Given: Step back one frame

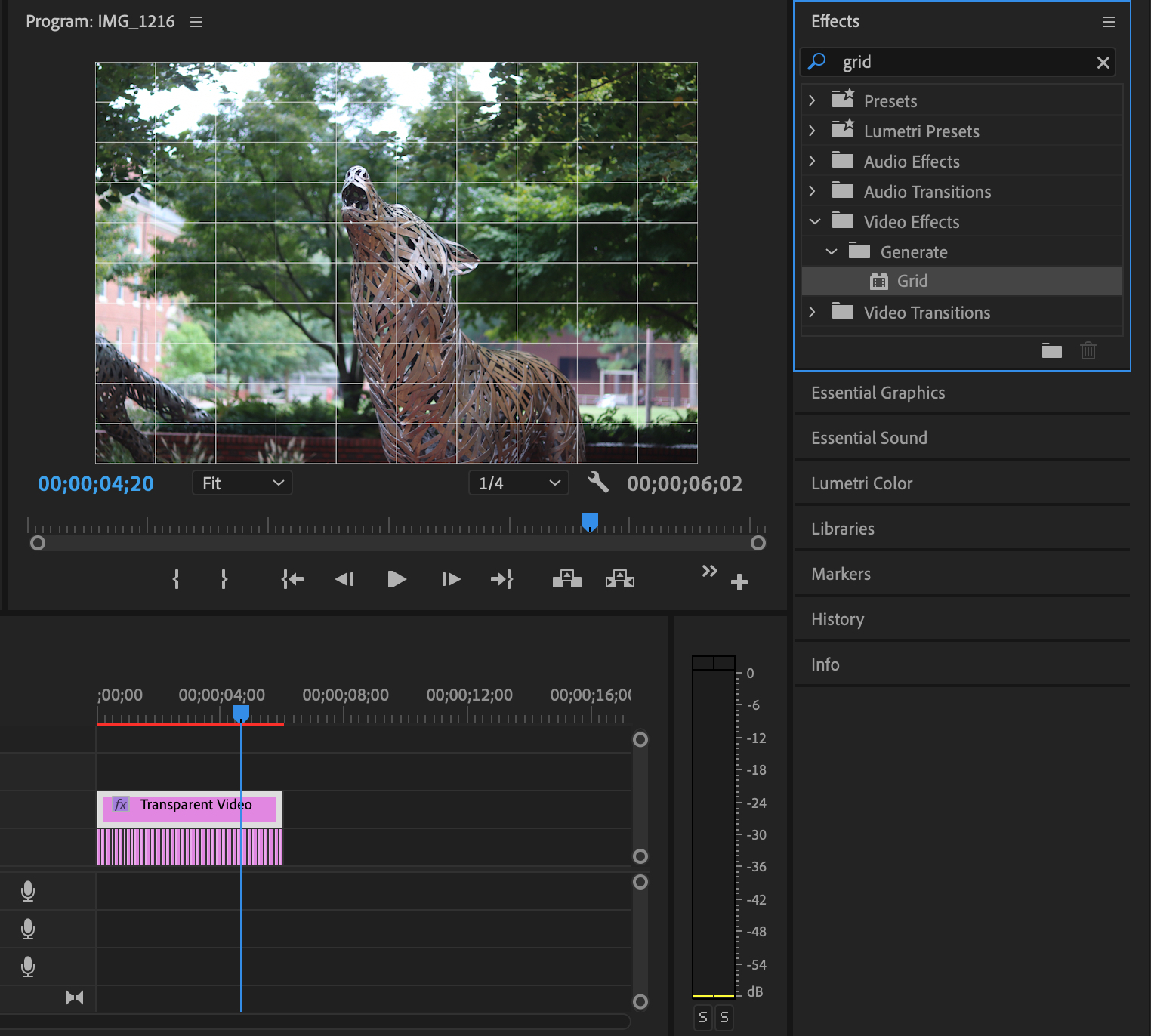Looking at the screenshot, I should pos(344,579).
